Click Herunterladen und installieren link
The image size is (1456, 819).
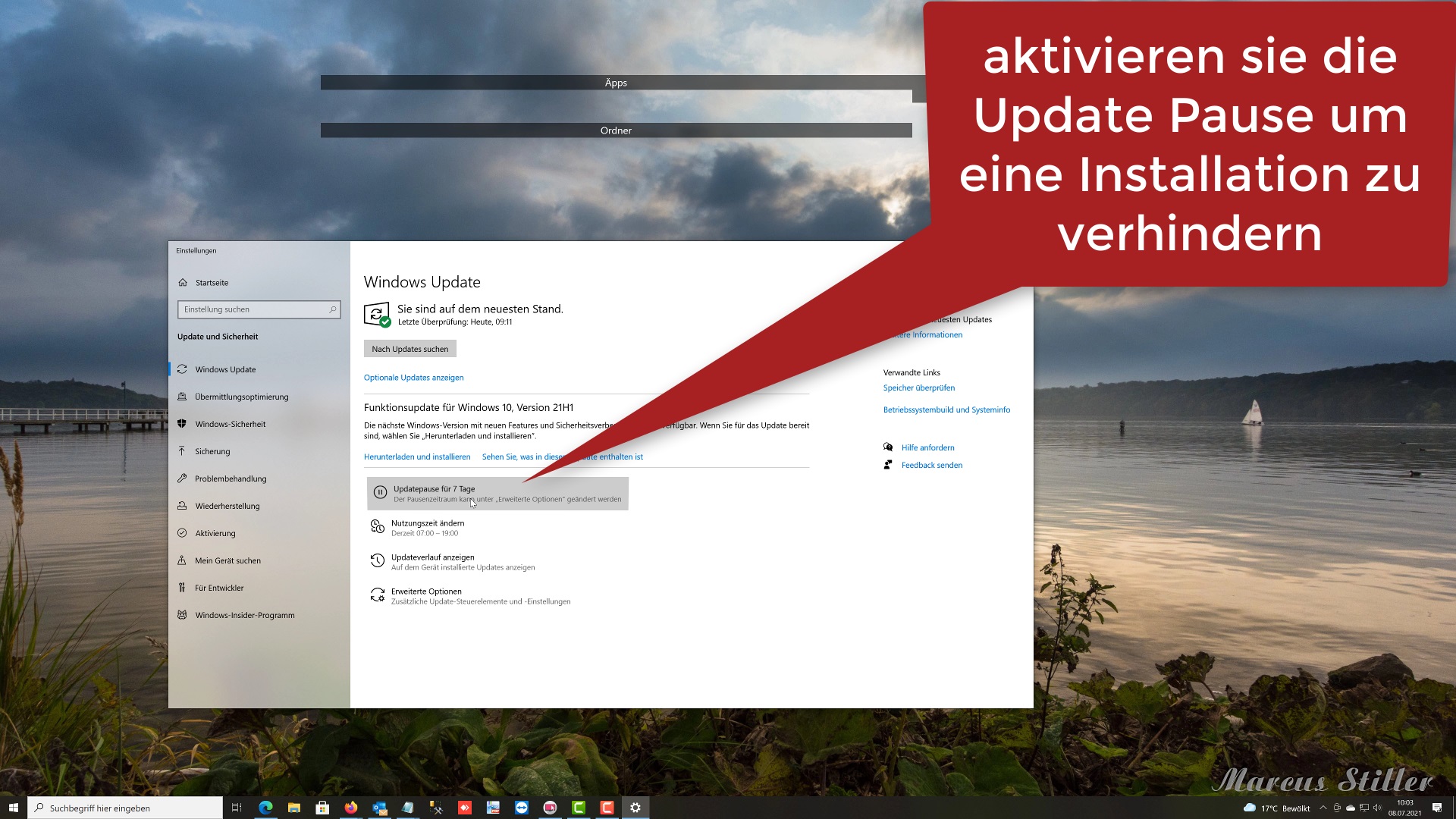[x=417, y=457]
